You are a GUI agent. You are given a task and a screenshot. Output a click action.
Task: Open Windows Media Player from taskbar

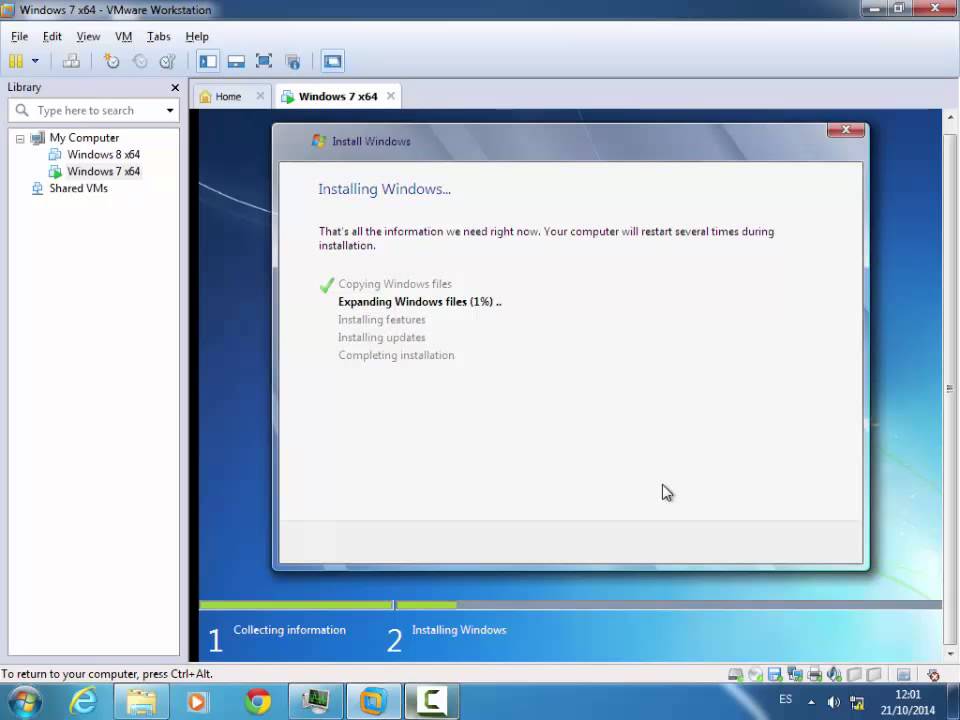(197, 702)
